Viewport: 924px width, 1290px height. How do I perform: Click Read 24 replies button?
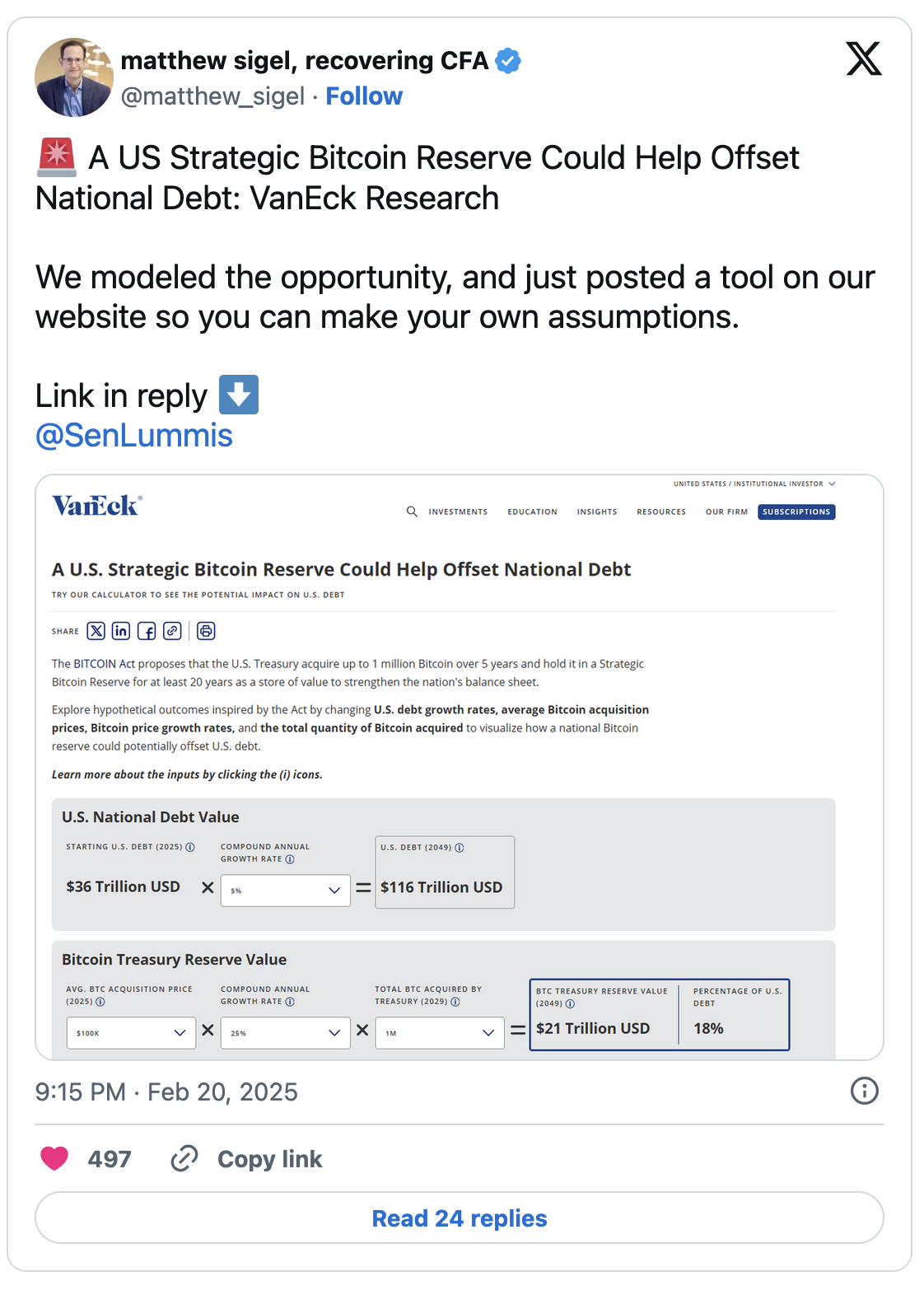click(460, 1218)
